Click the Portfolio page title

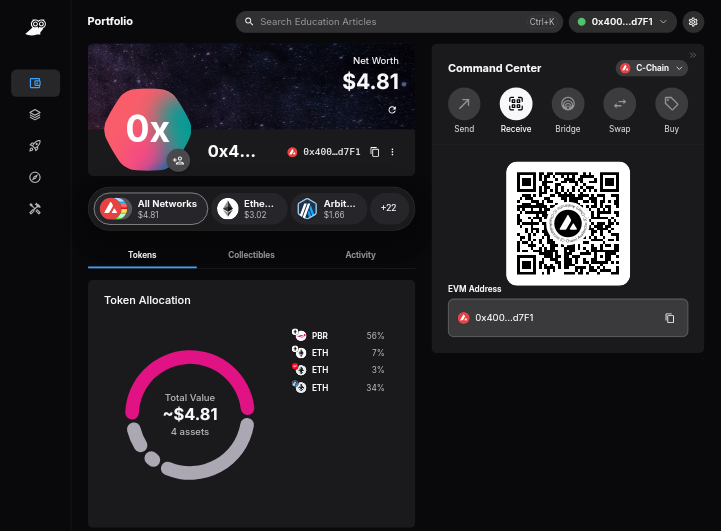[x=110, y=22]
